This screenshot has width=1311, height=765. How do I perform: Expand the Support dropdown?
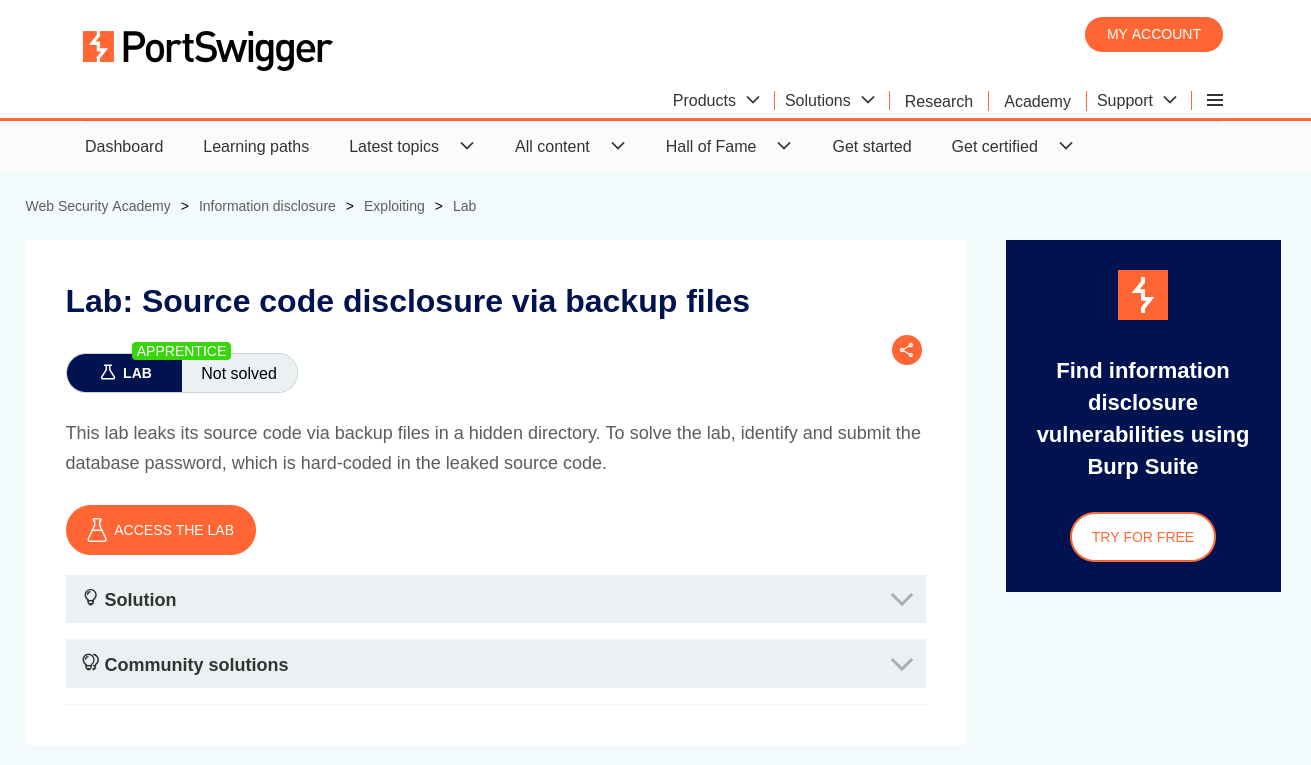(1137, 100)
